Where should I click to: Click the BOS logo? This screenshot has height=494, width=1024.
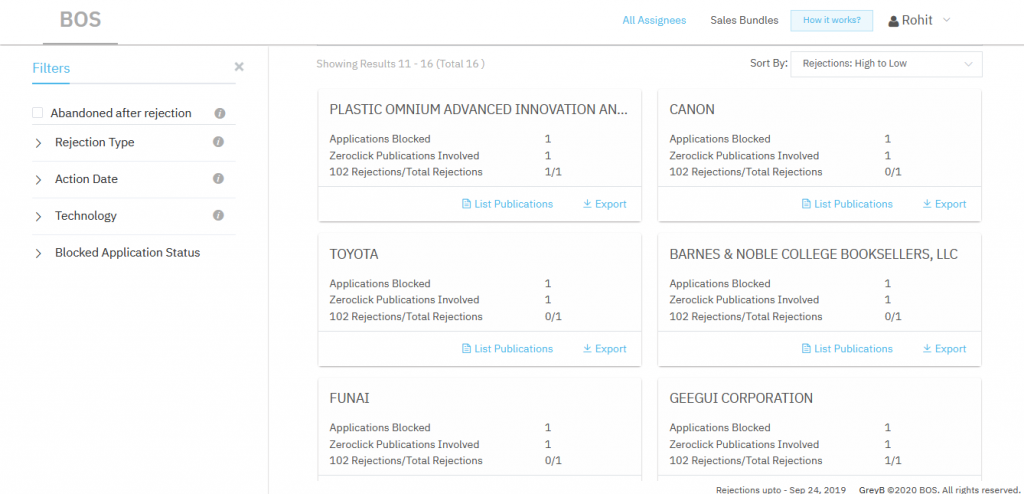(x=80, y=20)
